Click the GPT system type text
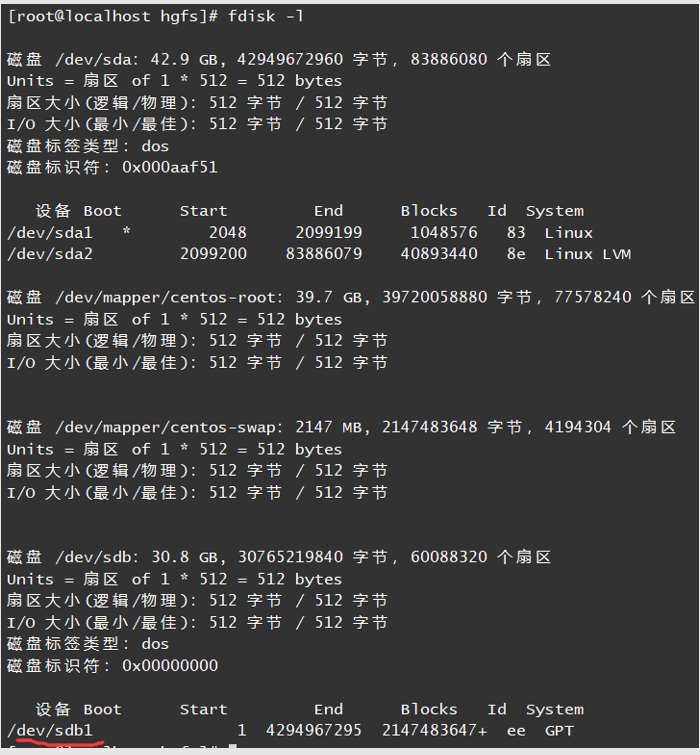This screenshot has height=755, width=700. tap(559, 731)
